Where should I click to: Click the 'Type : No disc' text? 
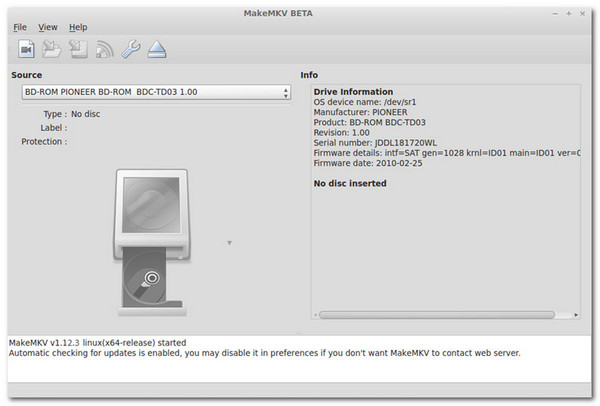tap(72, 114)
